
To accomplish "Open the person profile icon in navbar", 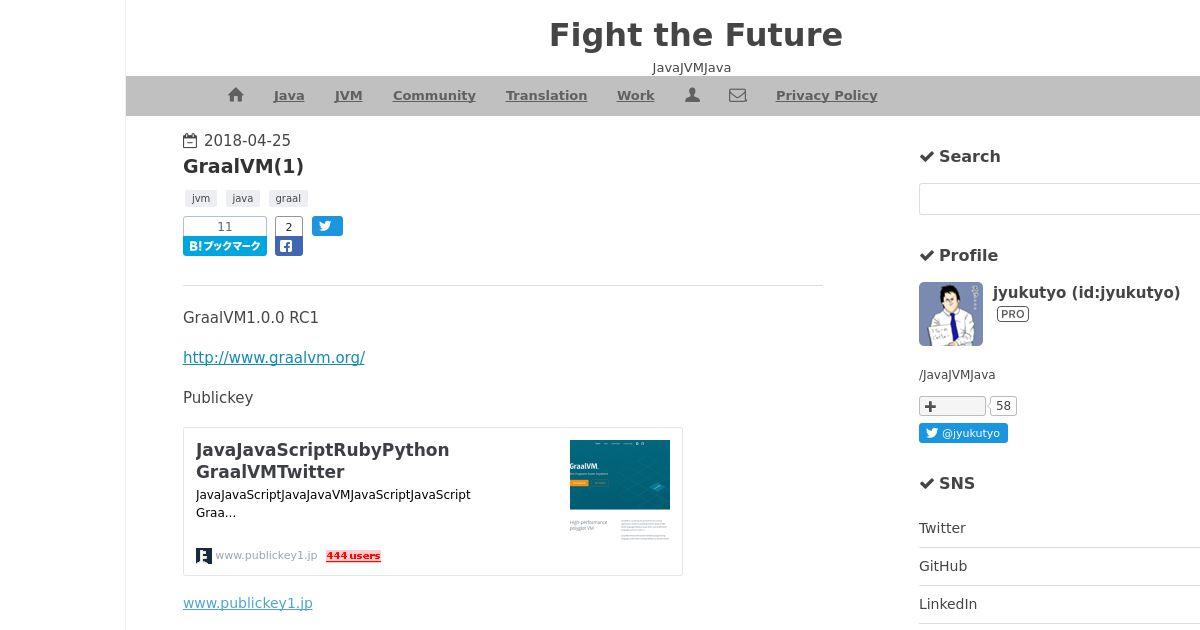I will tap(692, 95).
